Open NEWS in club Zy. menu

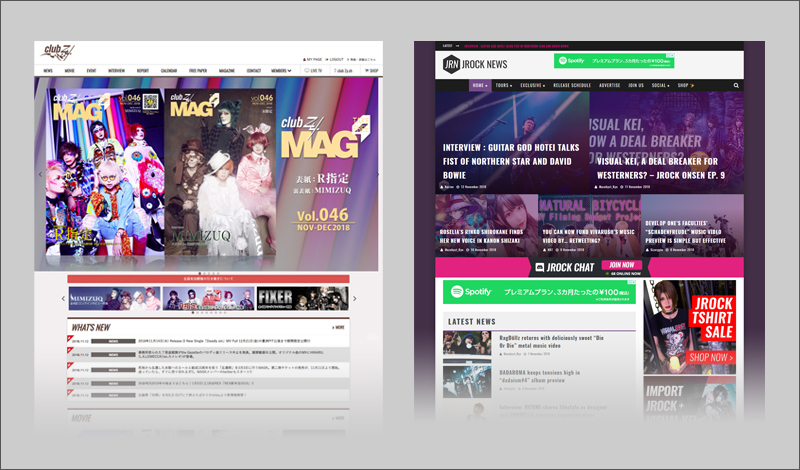(x=48, y=70)
